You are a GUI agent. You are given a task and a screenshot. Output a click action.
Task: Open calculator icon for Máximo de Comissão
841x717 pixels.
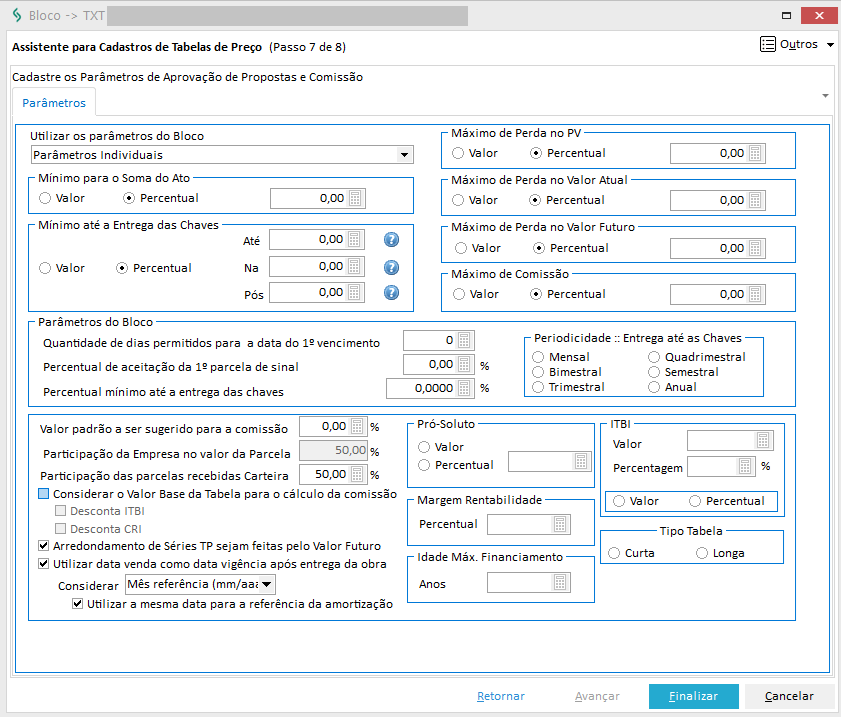(755, 294)
